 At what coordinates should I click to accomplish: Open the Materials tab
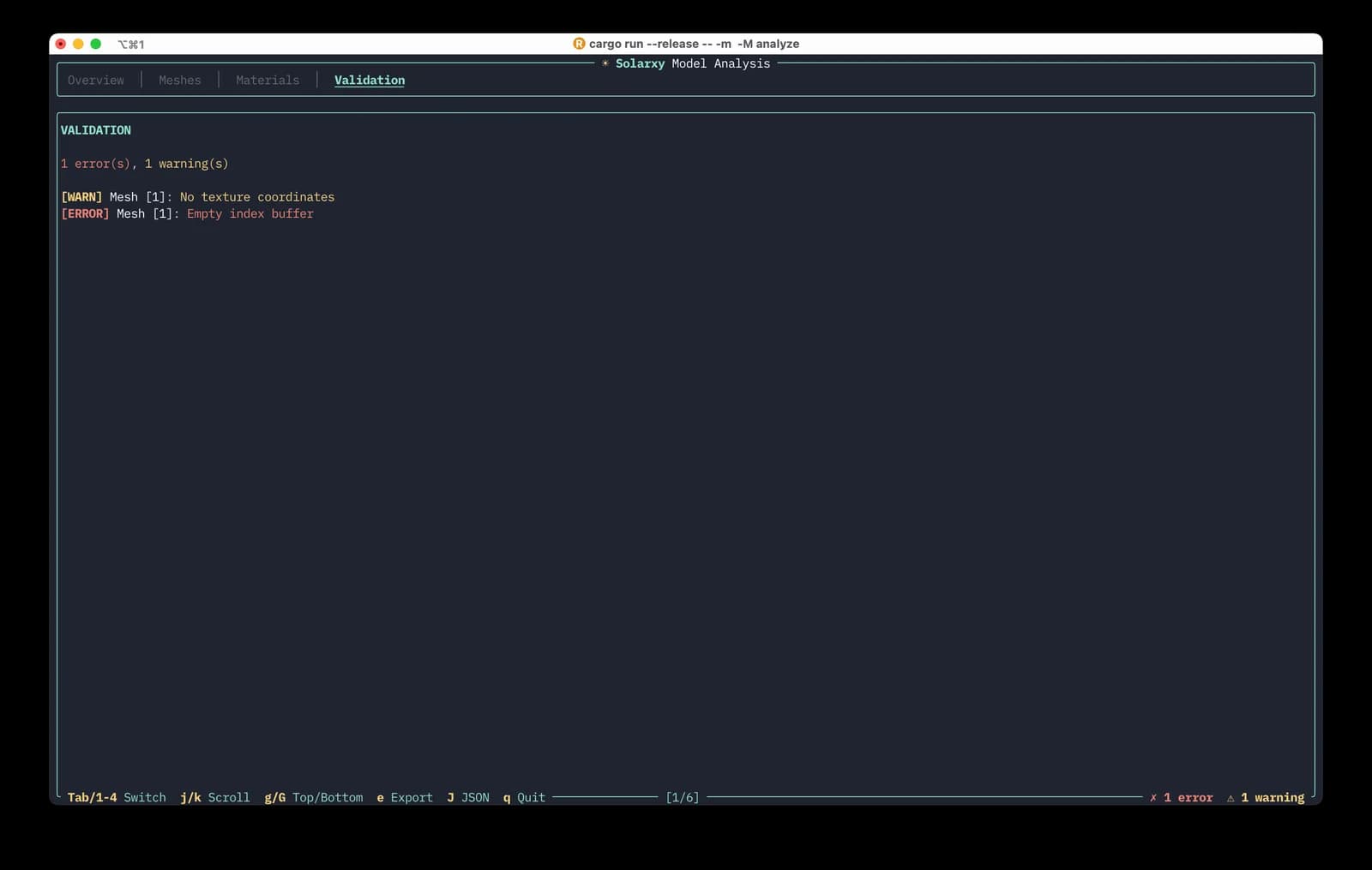point(268,80)
